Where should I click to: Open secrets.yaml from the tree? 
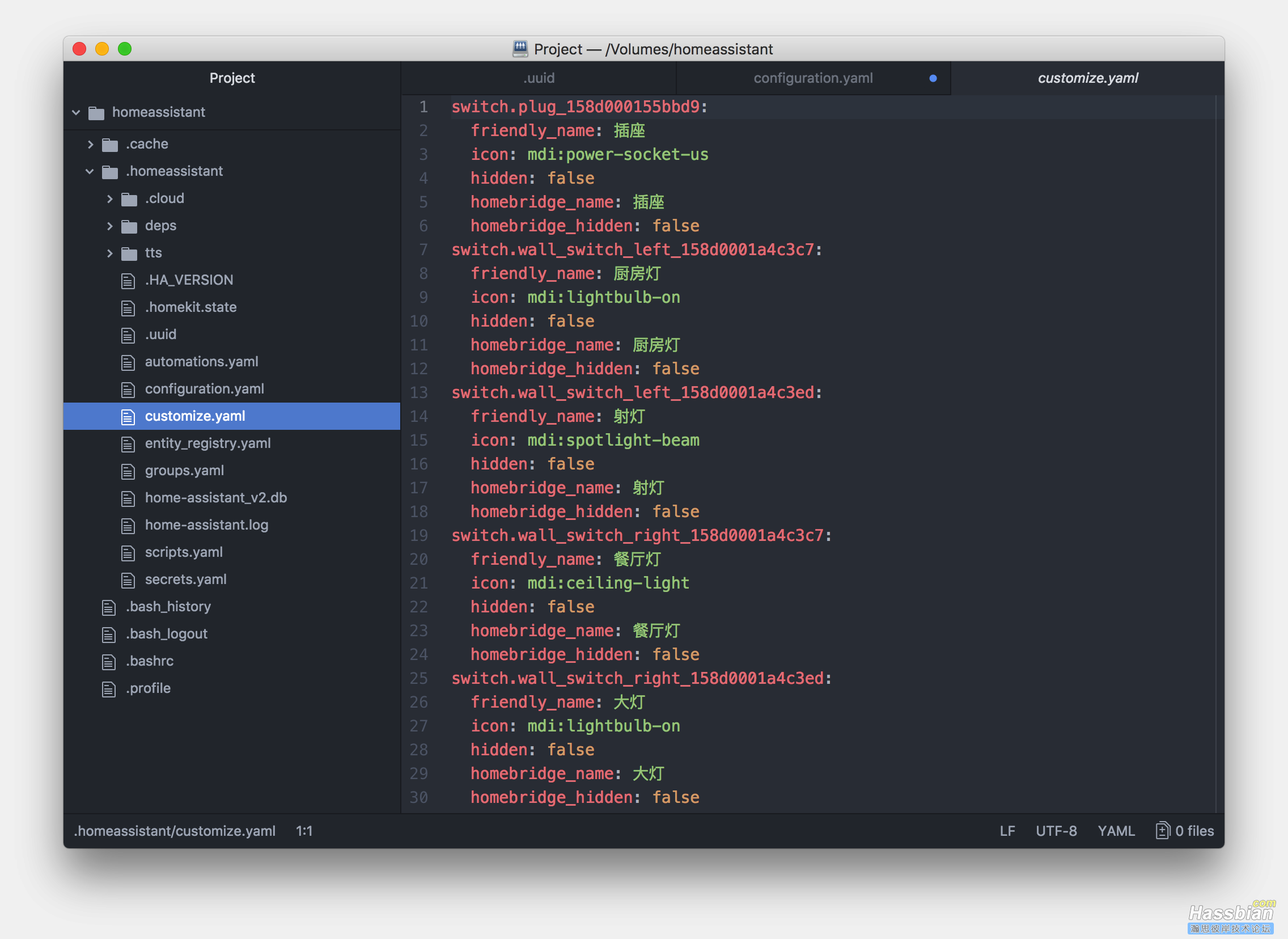[x=185, y=580]
